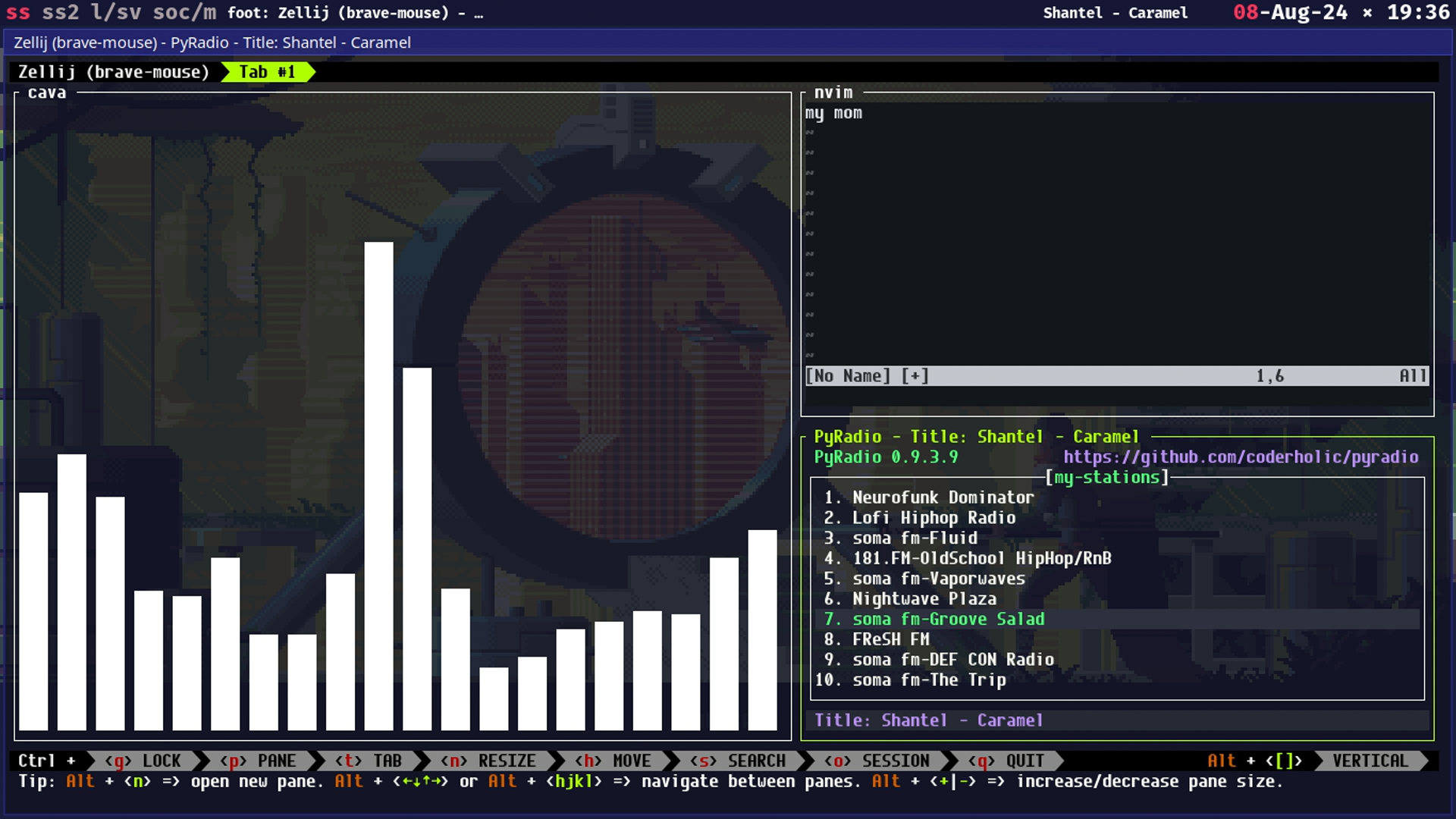Click the VERTICAL layout indicator
The height and width of the screenshot is (819, 1456).
click(1370, 761)
